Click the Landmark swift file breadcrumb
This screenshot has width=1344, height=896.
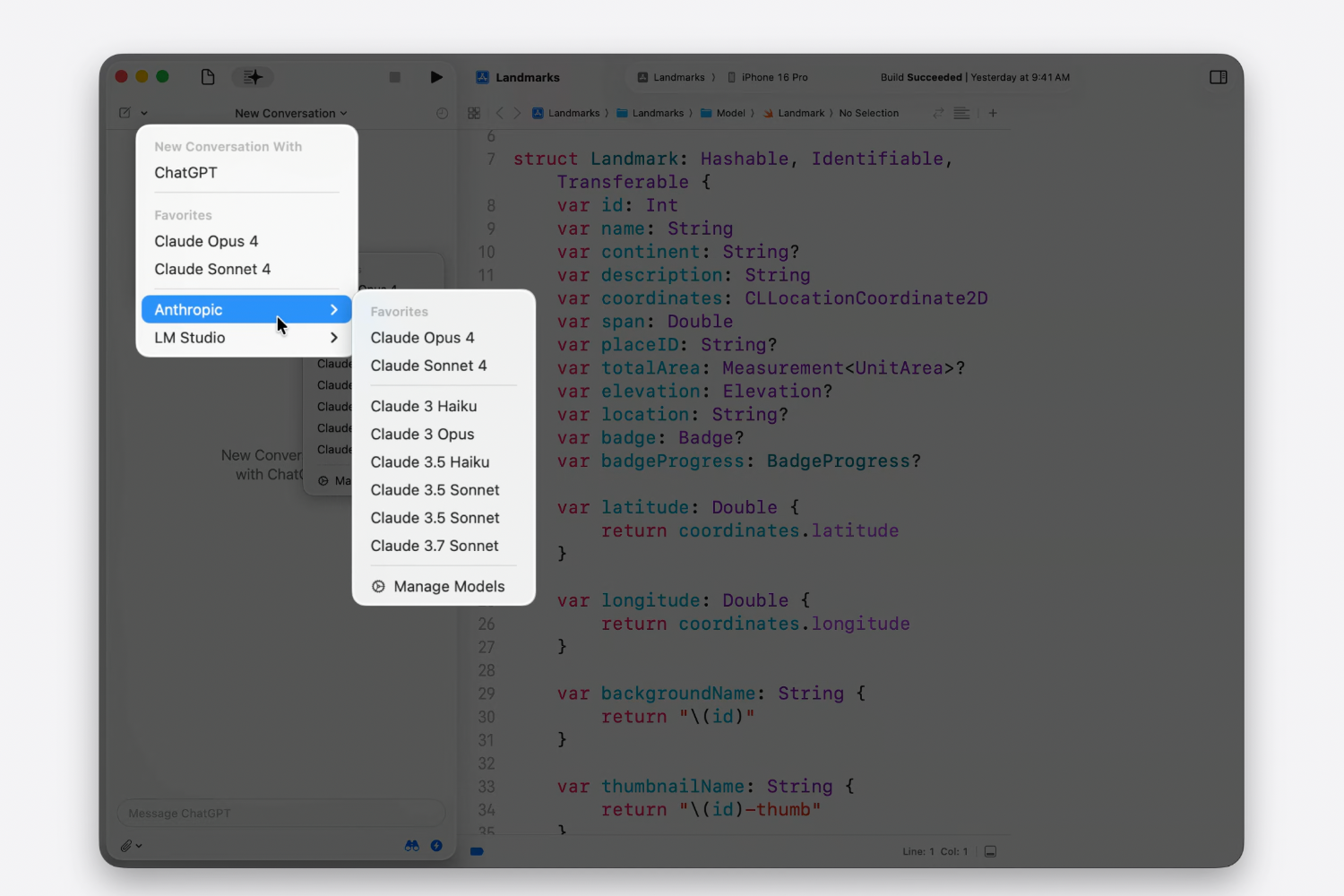point(794,113)
